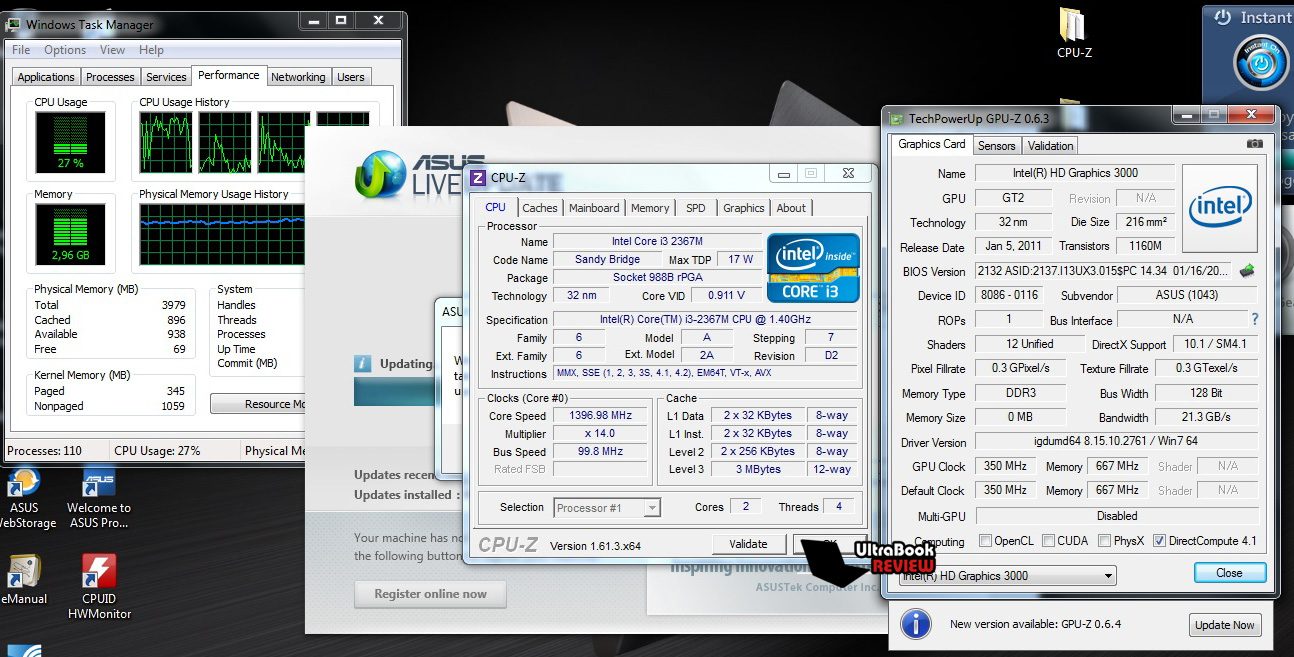The image size is (1294, 657).
Task: Switch to the Validation tab in GPU-Z
Action: (x=1051, y=146)
